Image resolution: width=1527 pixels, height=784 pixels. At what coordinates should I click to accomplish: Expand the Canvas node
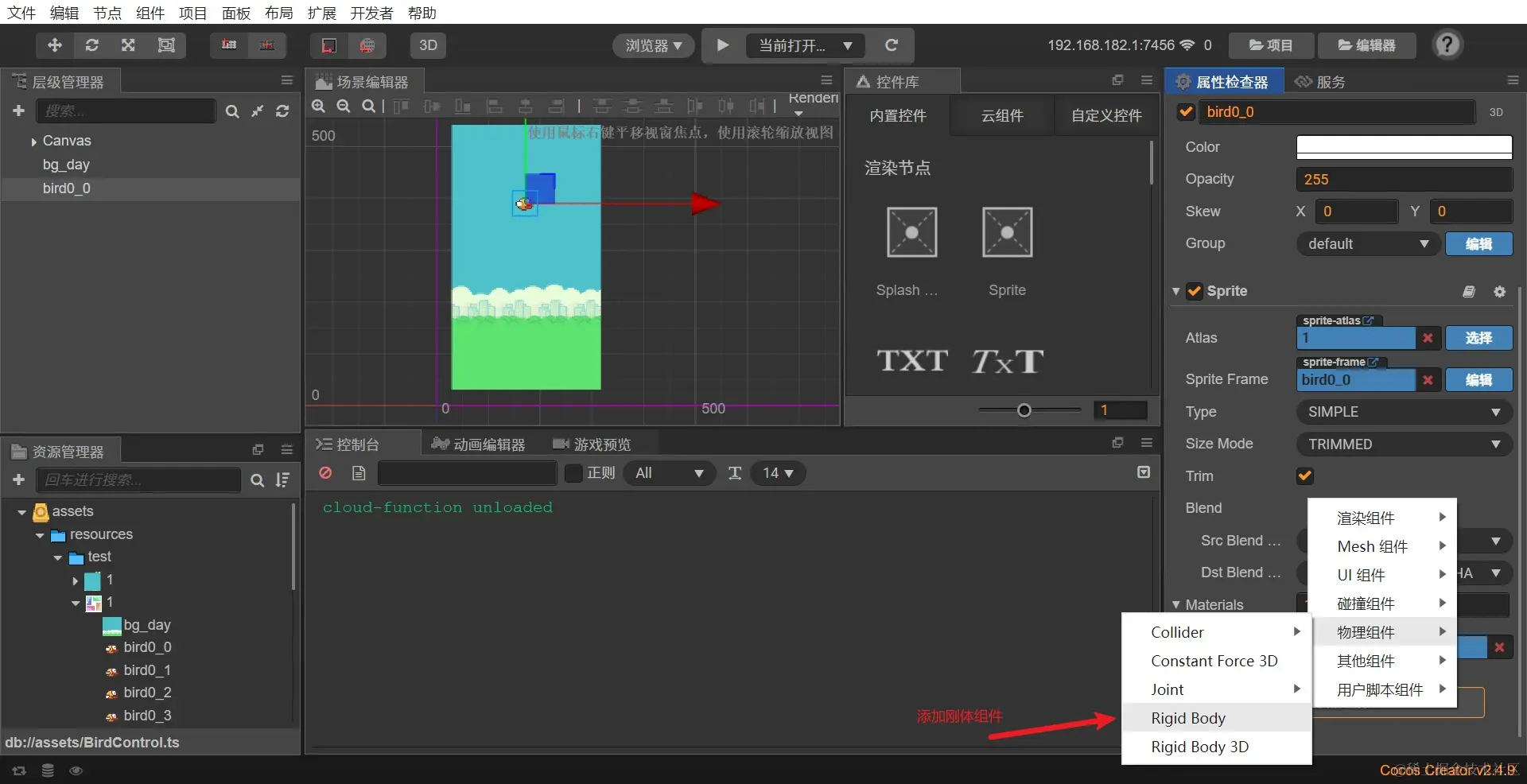(33, 142)
